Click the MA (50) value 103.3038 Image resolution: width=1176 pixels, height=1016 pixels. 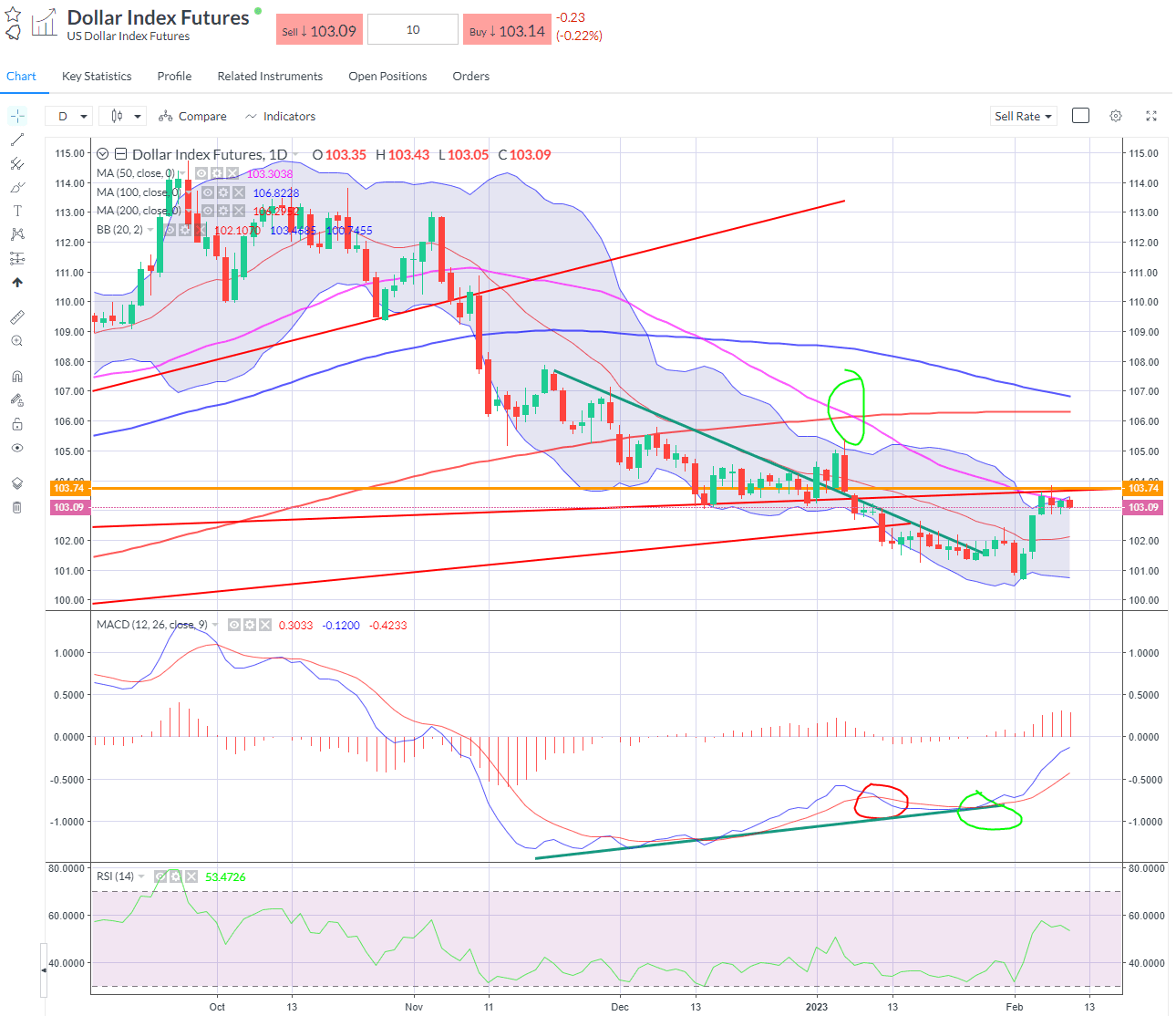click(270, 173)
